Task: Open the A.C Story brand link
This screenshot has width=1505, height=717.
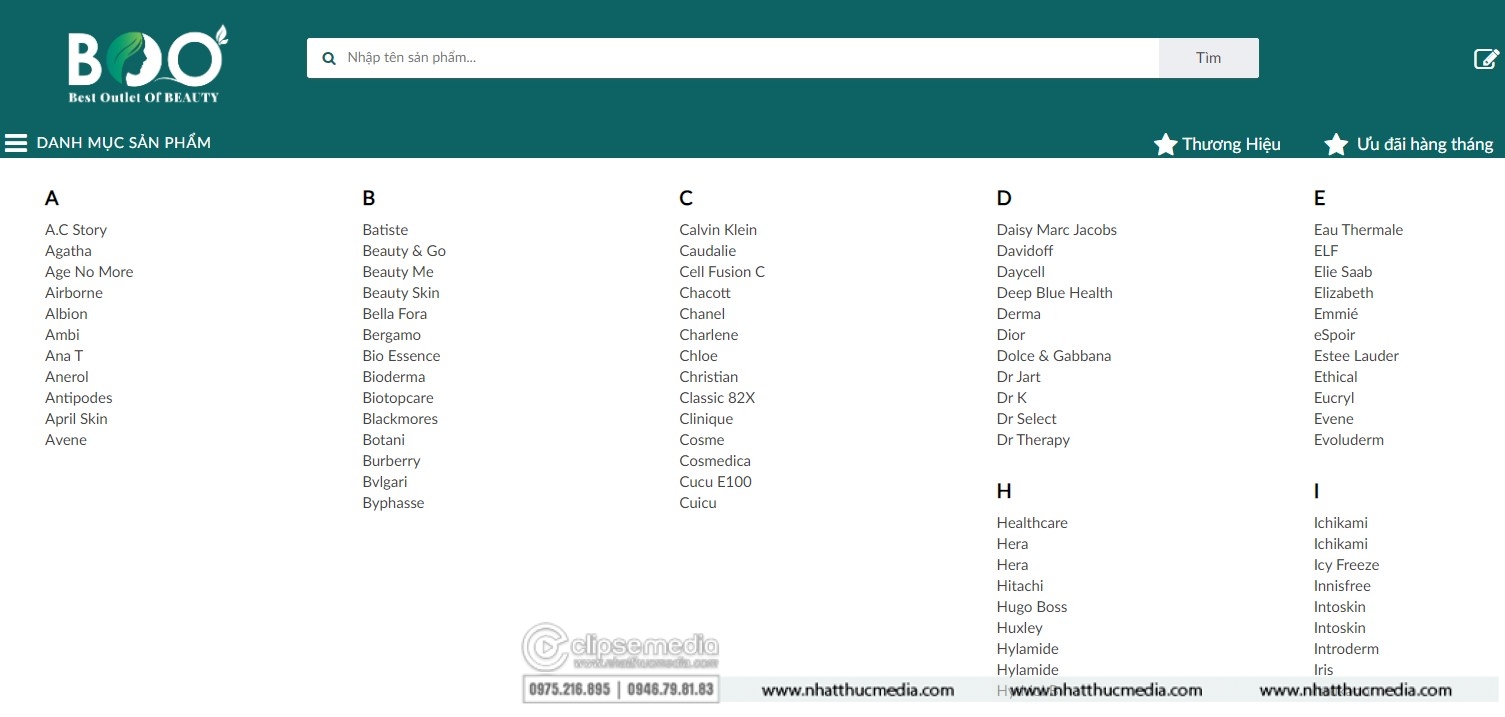Action: pyautogui.click(x=76, y=230)
